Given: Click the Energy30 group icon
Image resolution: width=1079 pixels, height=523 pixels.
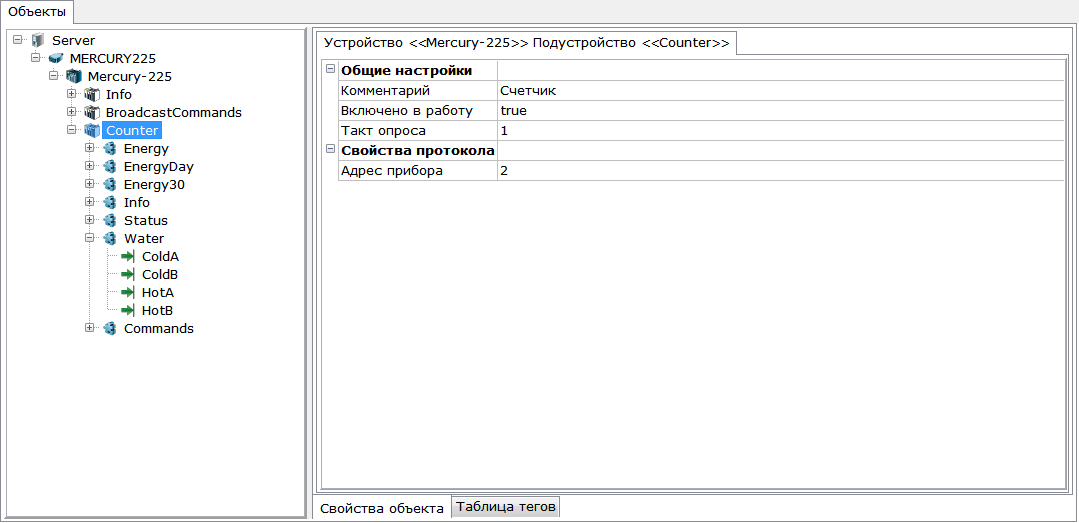Looking at the screenshot, I should pyautogui.click(x=109, y=184).
